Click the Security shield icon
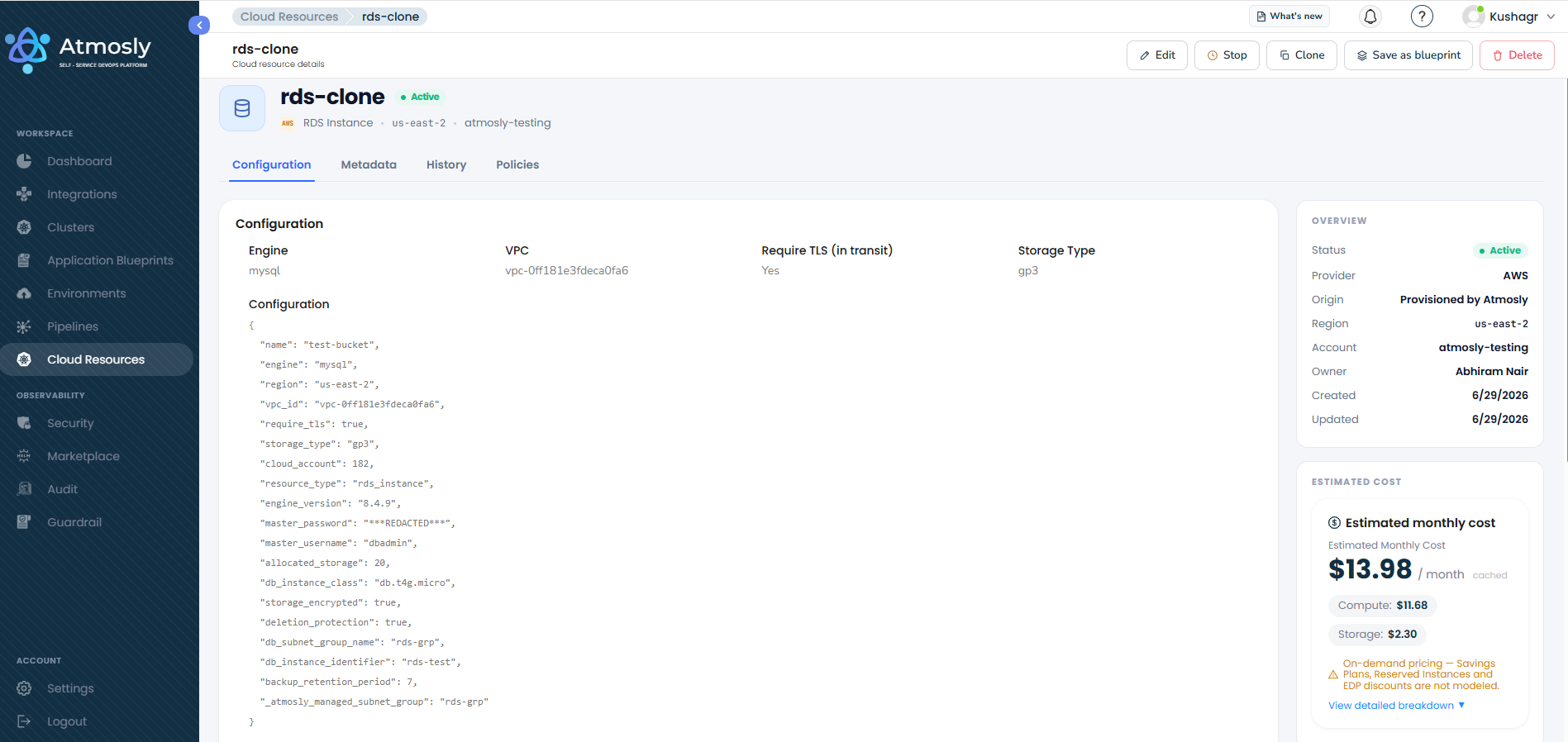 click(24, 423)
